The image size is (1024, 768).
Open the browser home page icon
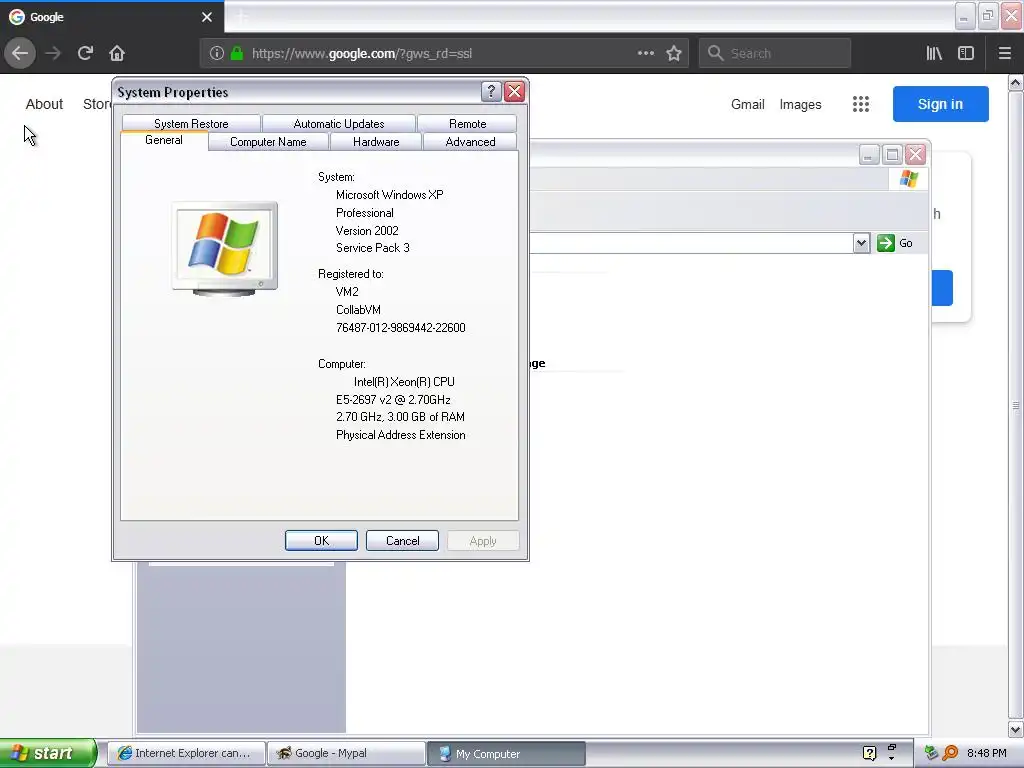tap(117, 53)
